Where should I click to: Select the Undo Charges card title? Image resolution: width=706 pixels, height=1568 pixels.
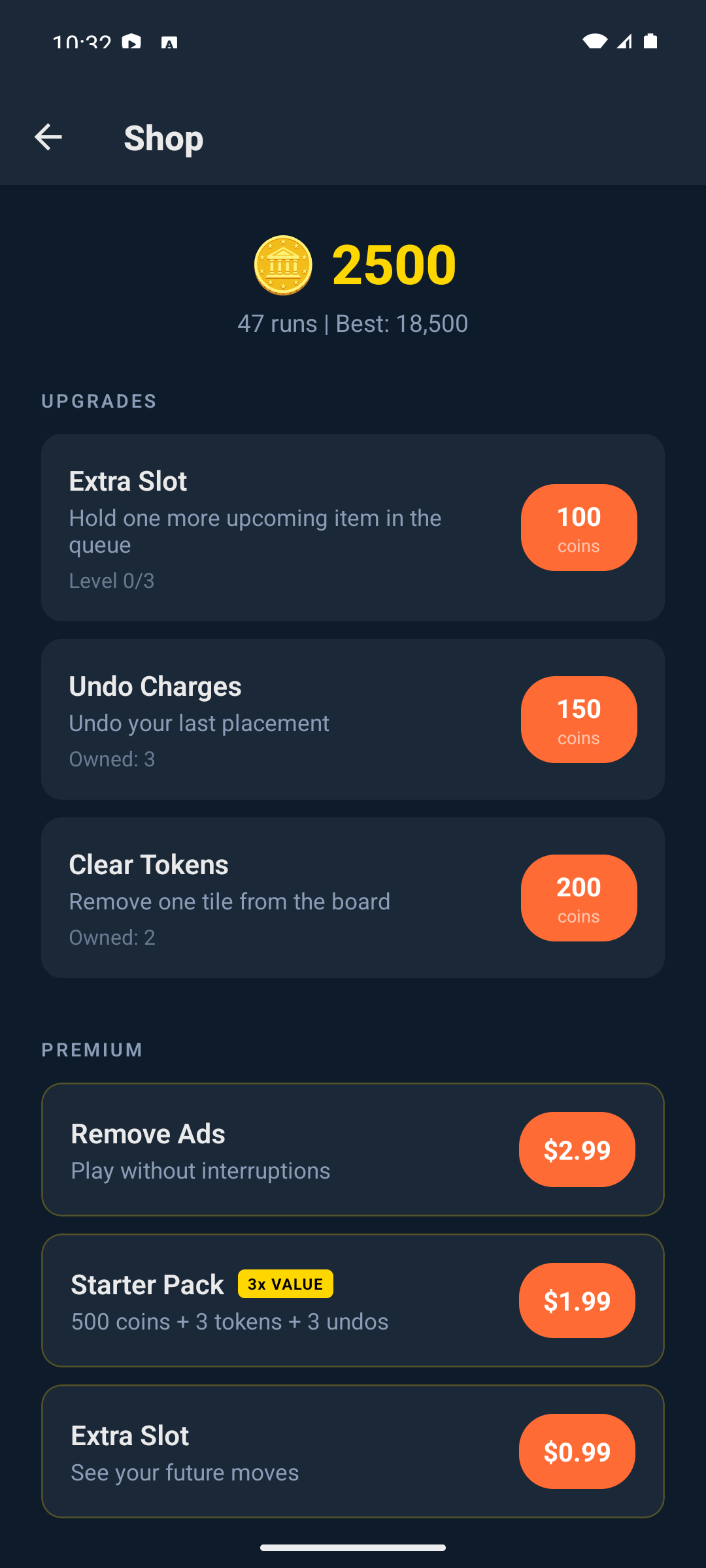pos(155,686)
